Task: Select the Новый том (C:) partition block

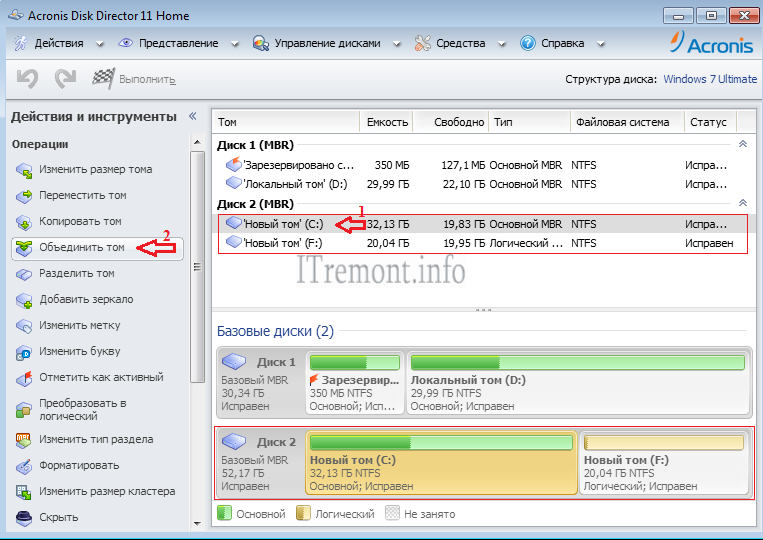Action: (441, 463)
